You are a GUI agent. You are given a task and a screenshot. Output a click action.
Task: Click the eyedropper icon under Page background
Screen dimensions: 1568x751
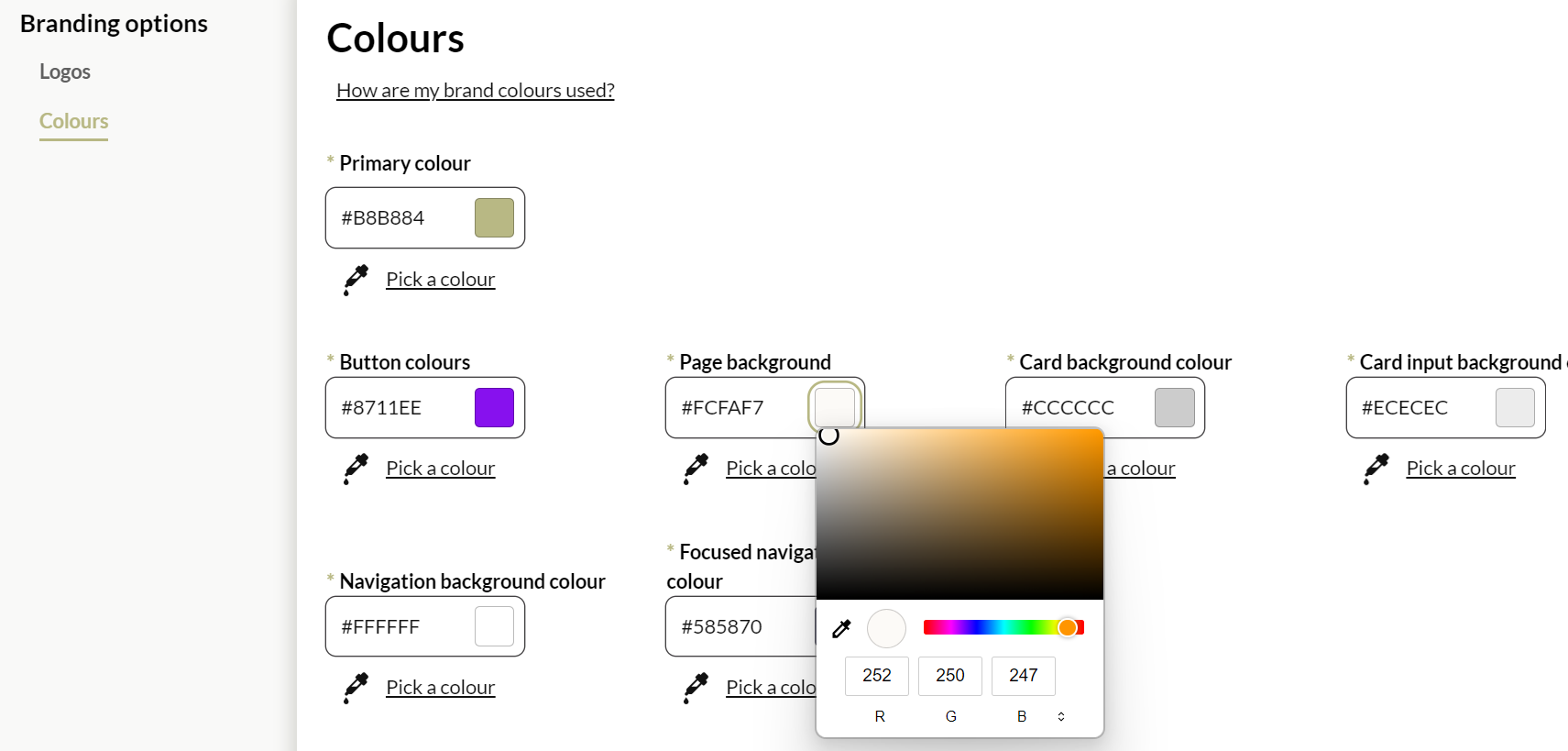[696, 469]
